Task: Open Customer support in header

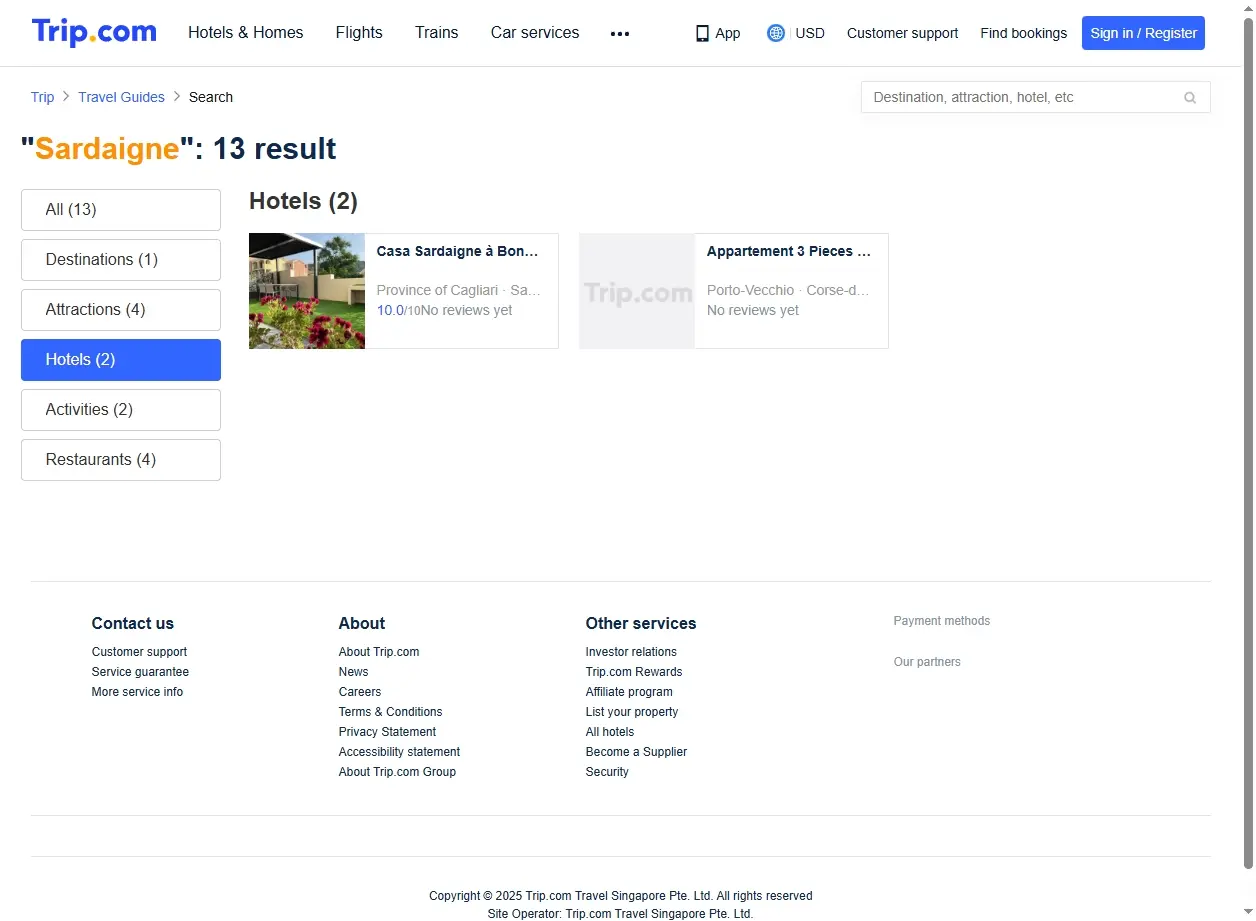Action: (902, 33)
